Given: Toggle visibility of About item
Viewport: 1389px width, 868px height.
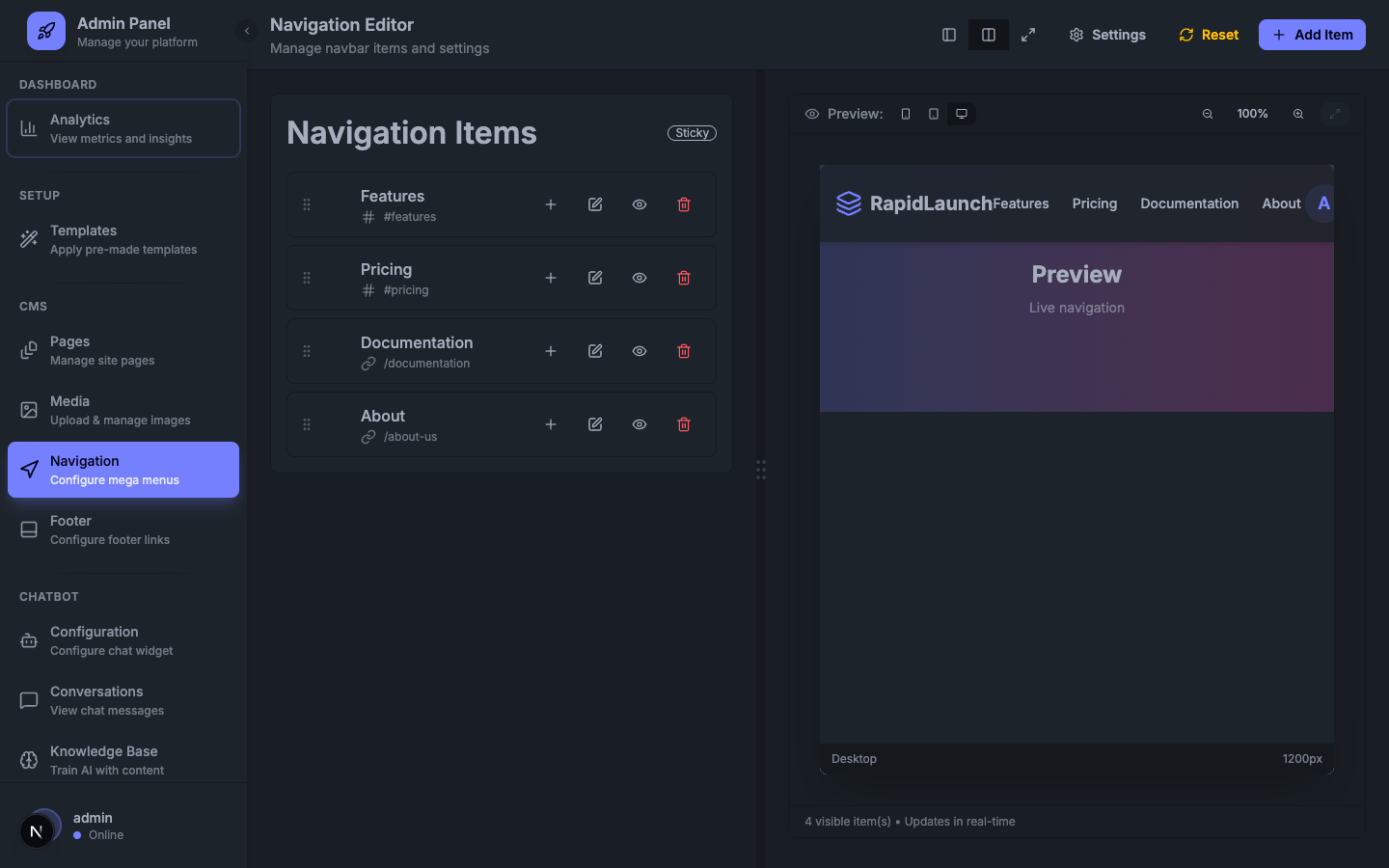Looking at the screenshot, I should tap(640, 424).
